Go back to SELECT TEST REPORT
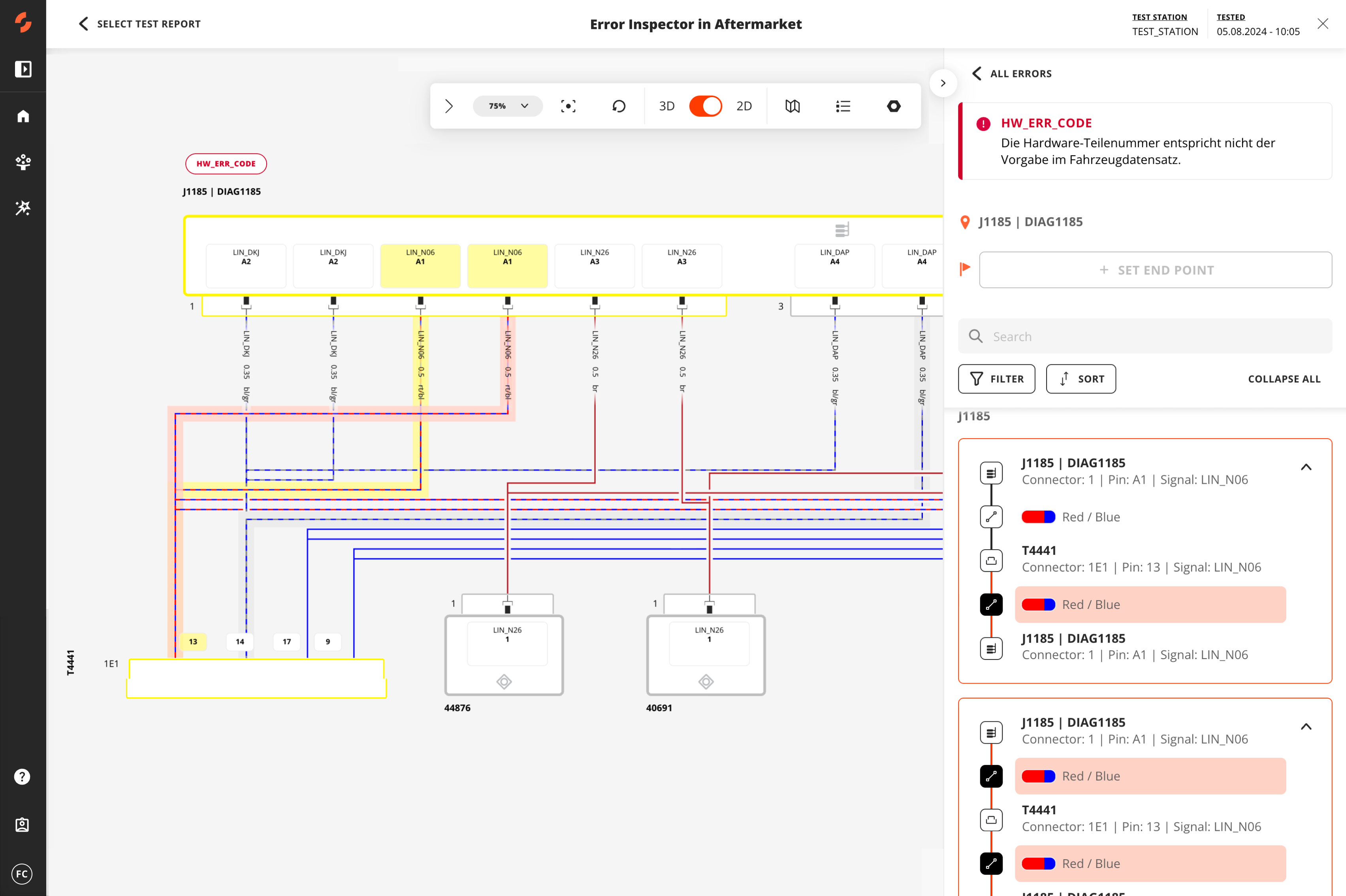1346x896 pixels. tap(140, 24)
